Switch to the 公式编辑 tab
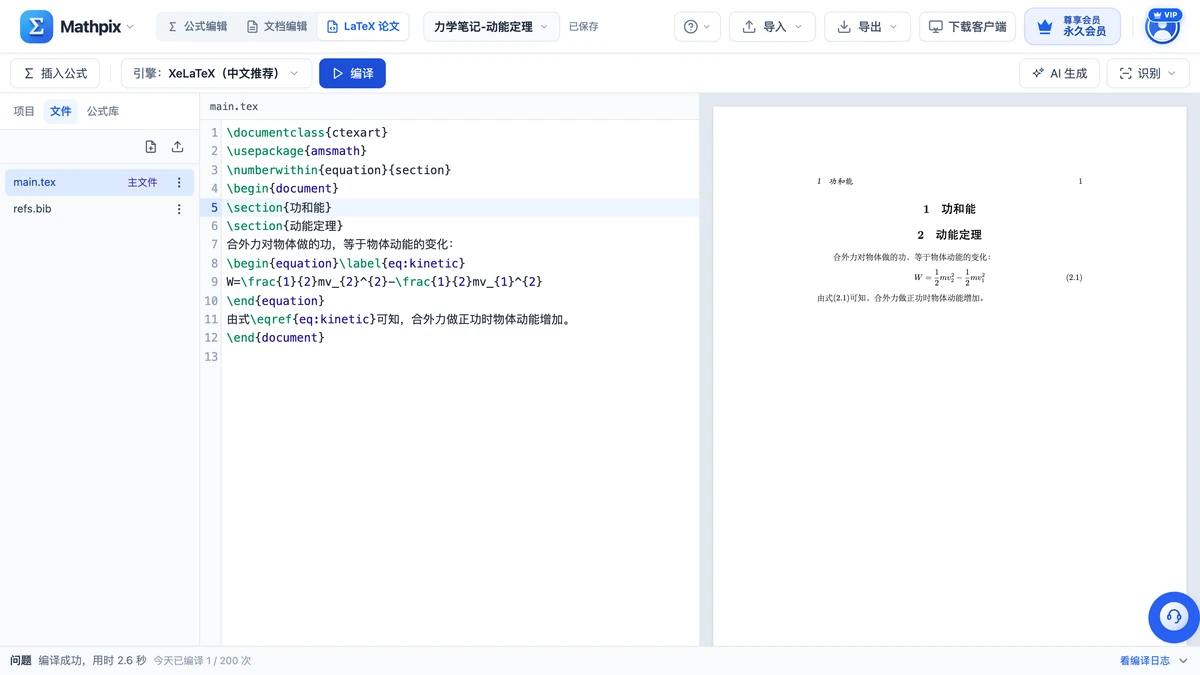 197,27
